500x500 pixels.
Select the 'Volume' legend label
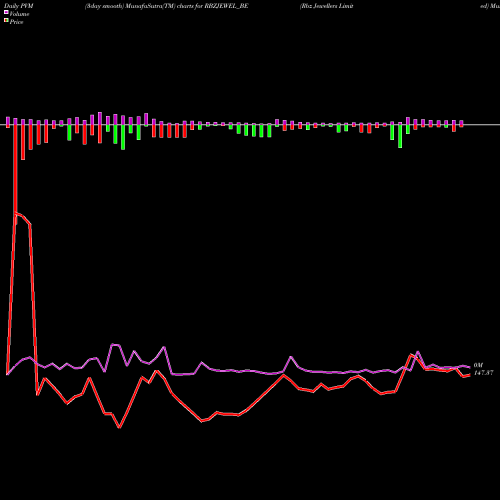pos(19,14)
